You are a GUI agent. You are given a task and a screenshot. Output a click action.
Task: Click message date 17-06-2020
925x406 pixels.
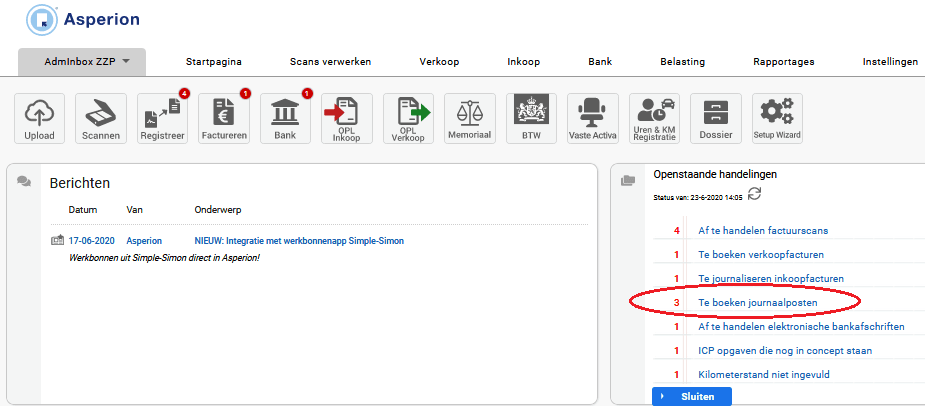pos(91,241)
